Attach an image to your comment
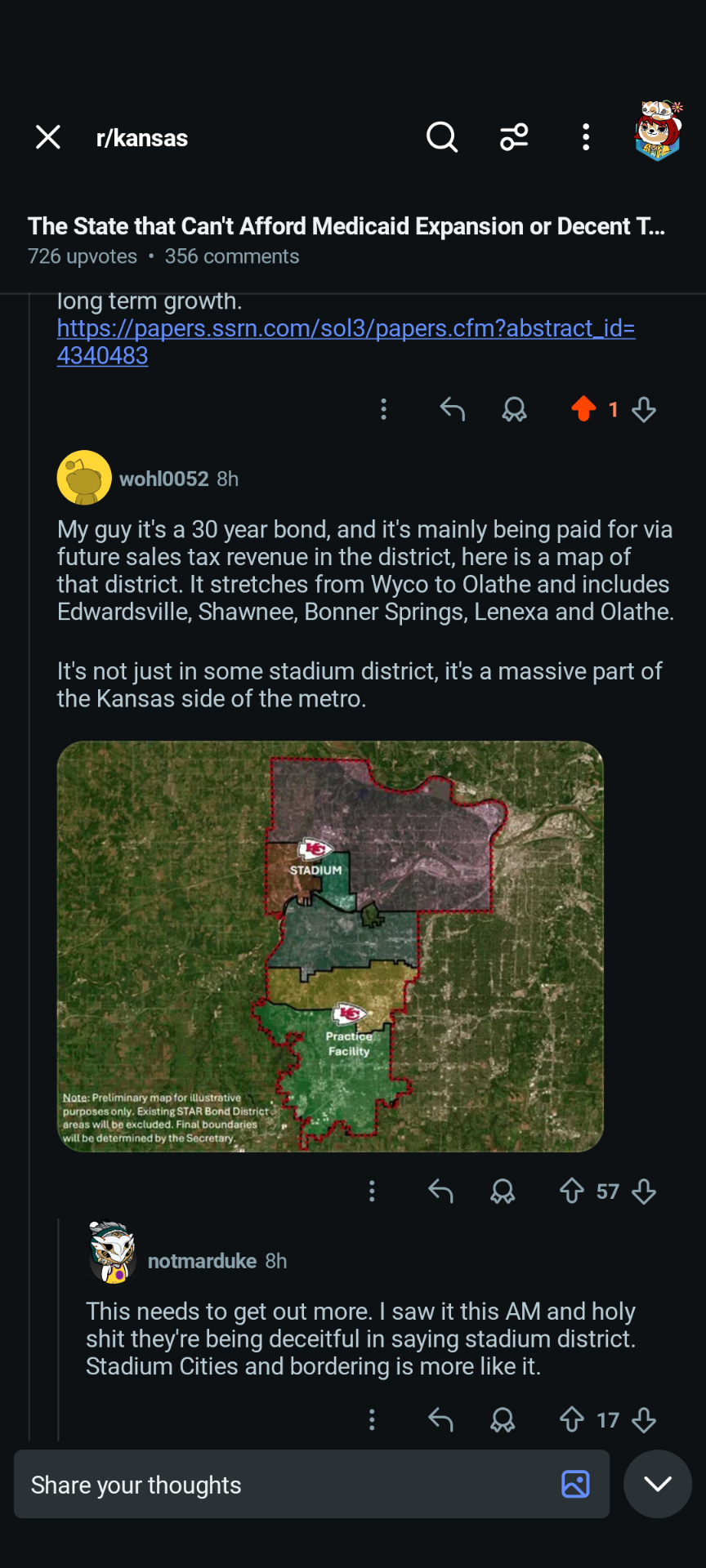The width and height of the screenshot is (706, 1568). click(575, 1485)
